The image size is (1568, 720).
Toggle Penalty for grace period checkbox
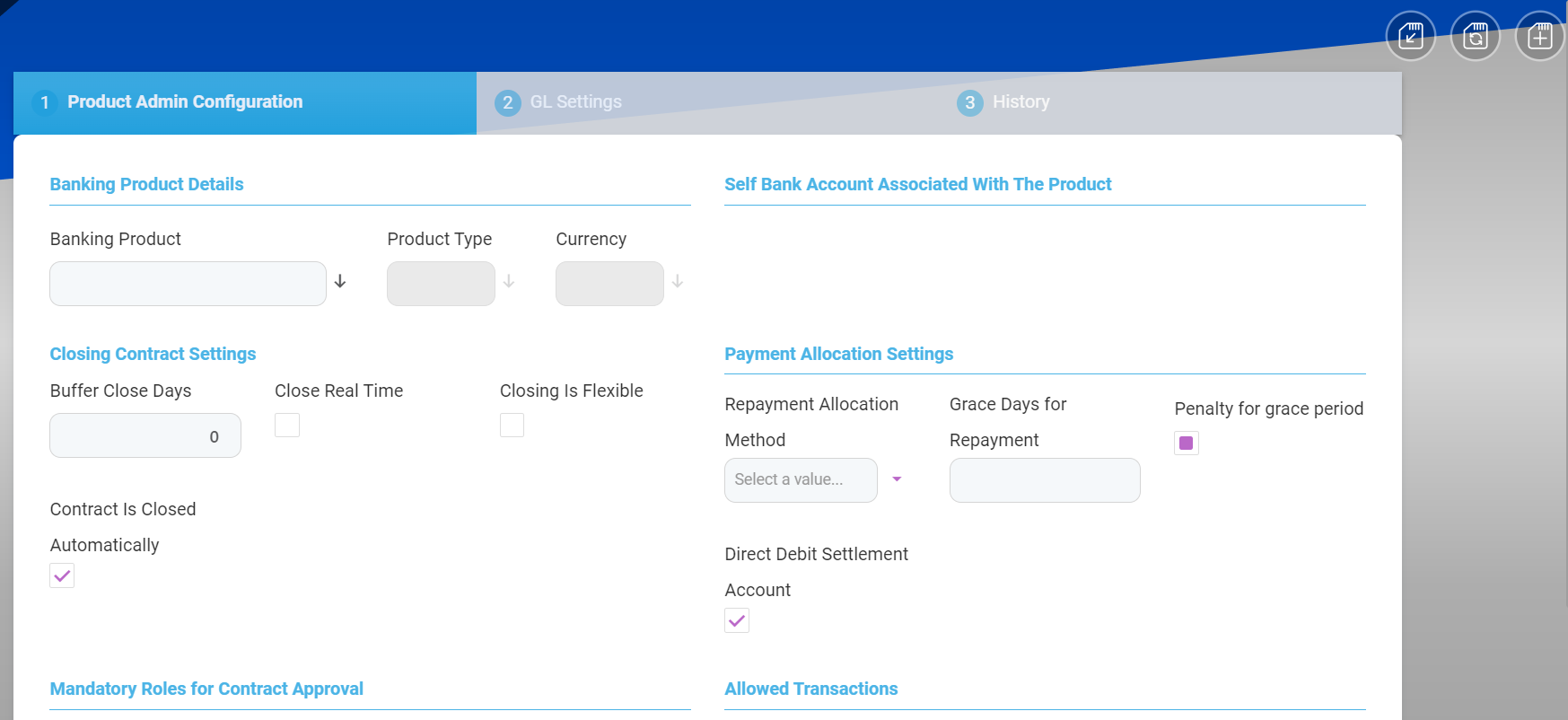coord(1186,443)
